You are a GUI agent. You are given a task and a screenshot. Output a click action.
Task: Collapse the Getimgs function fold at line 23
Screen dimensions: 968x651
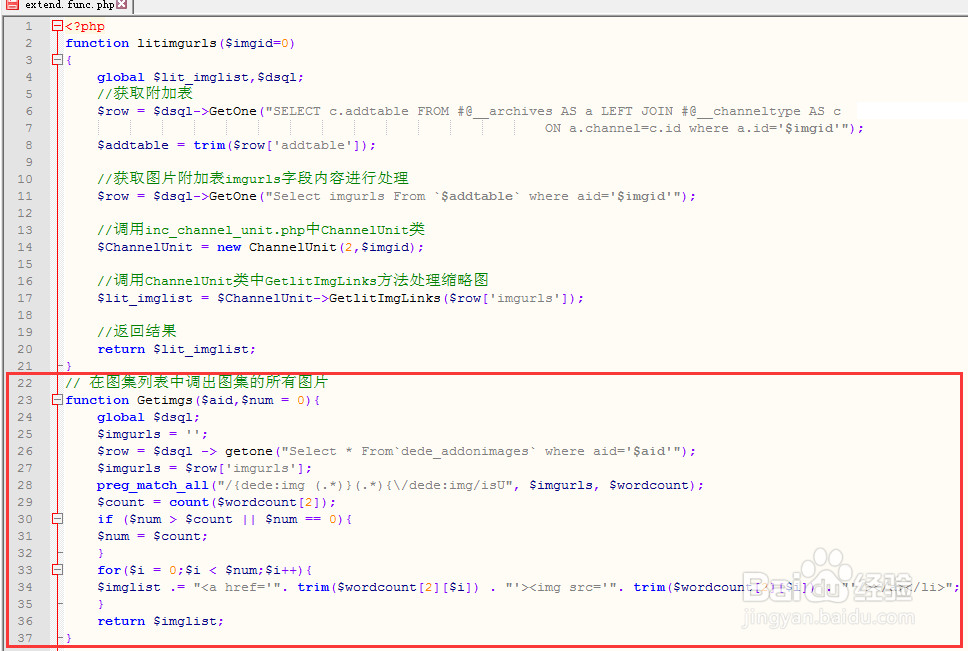57,400
